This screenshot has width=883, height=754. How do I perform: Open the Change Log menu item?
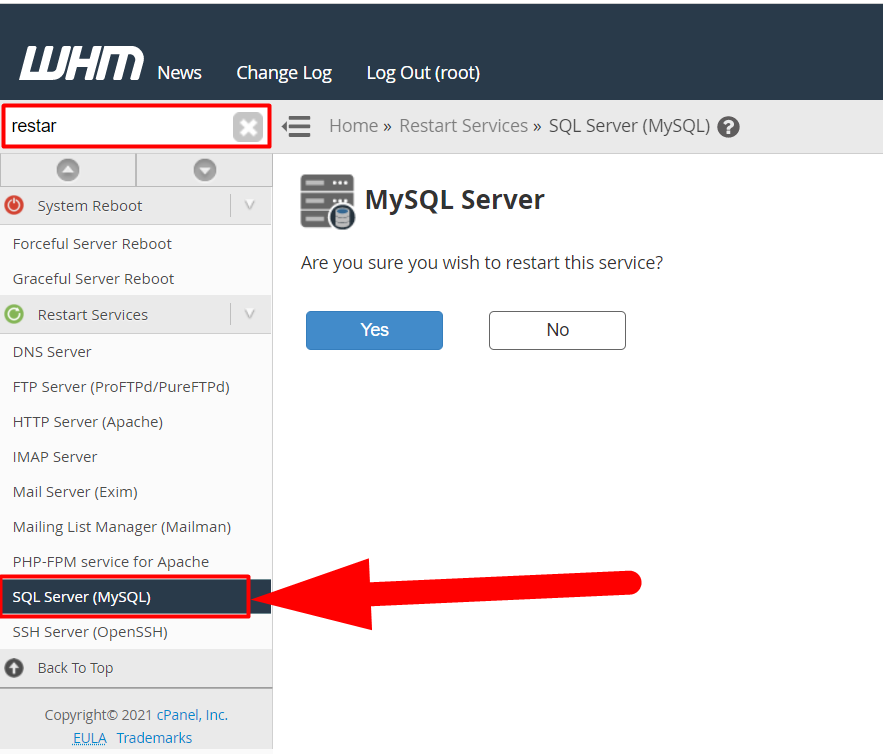pyautogui.click(x=284, y=73)
